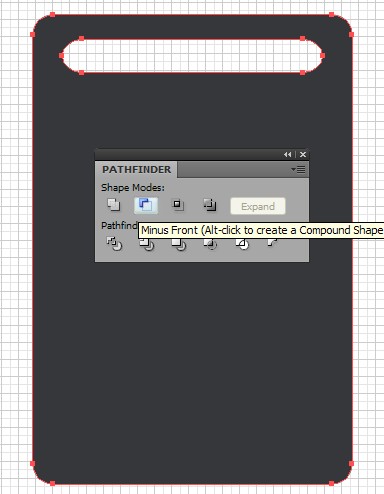Click the Expand button
The height and width of the screenshot is (494, 384).
click(258, 206)
